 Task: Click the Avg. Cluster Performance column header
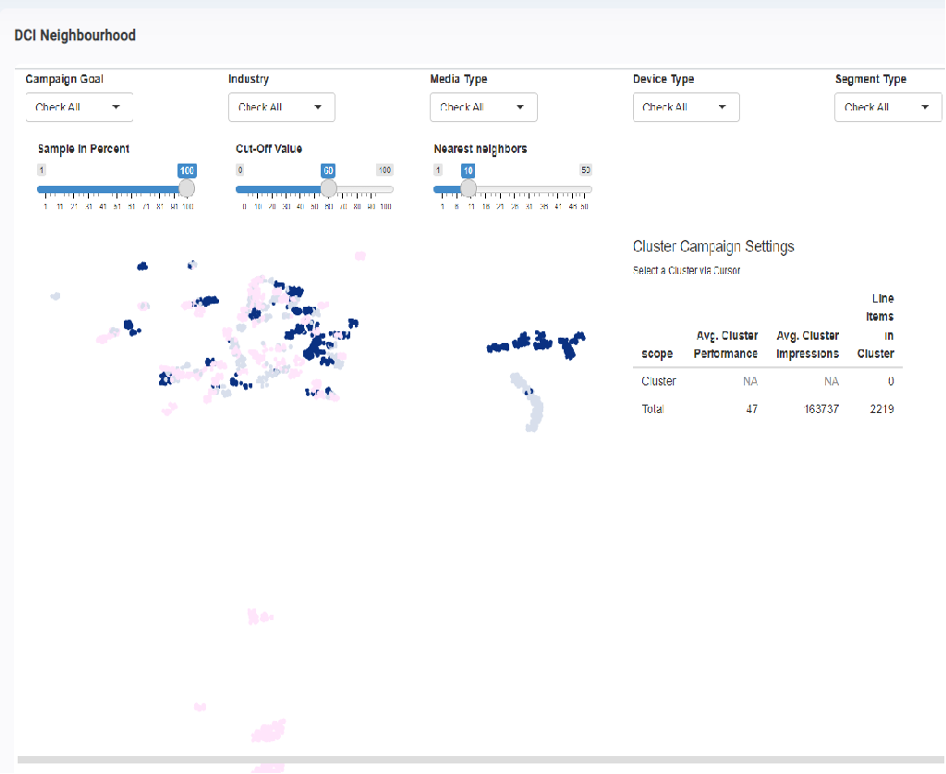click(725, 344)
